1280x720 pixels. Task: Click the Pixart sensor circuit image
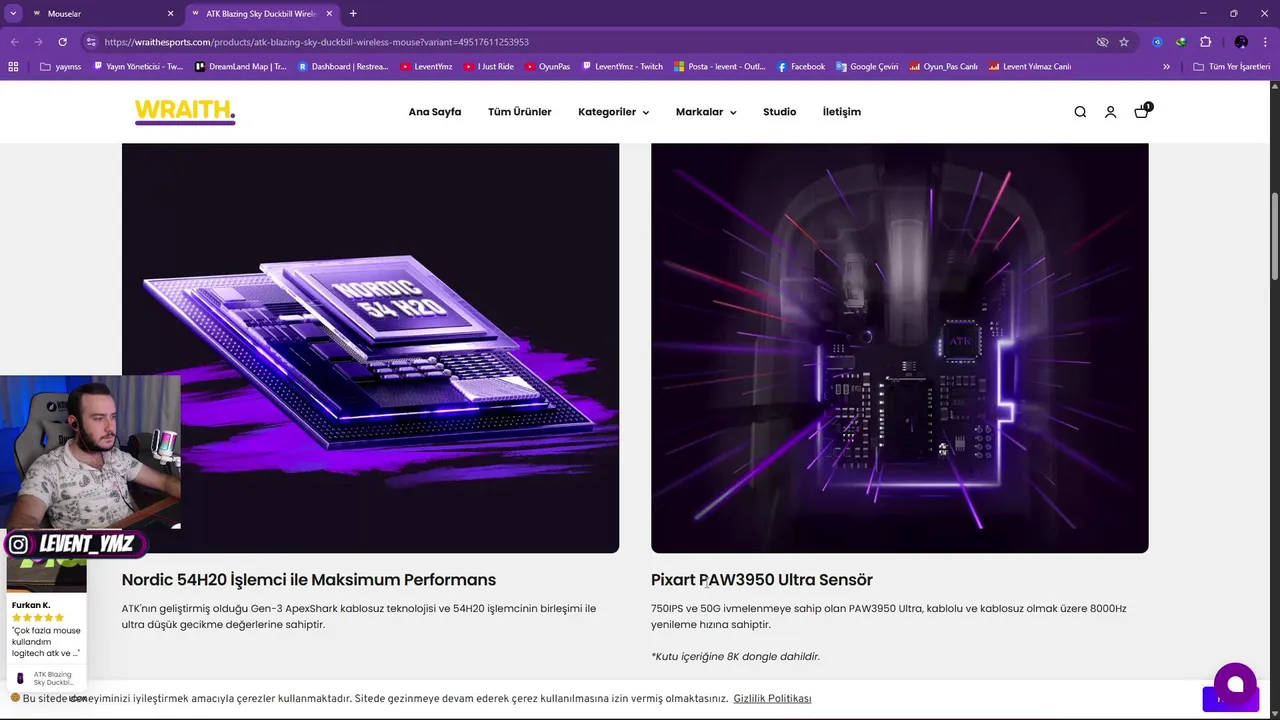pos(899,348)
